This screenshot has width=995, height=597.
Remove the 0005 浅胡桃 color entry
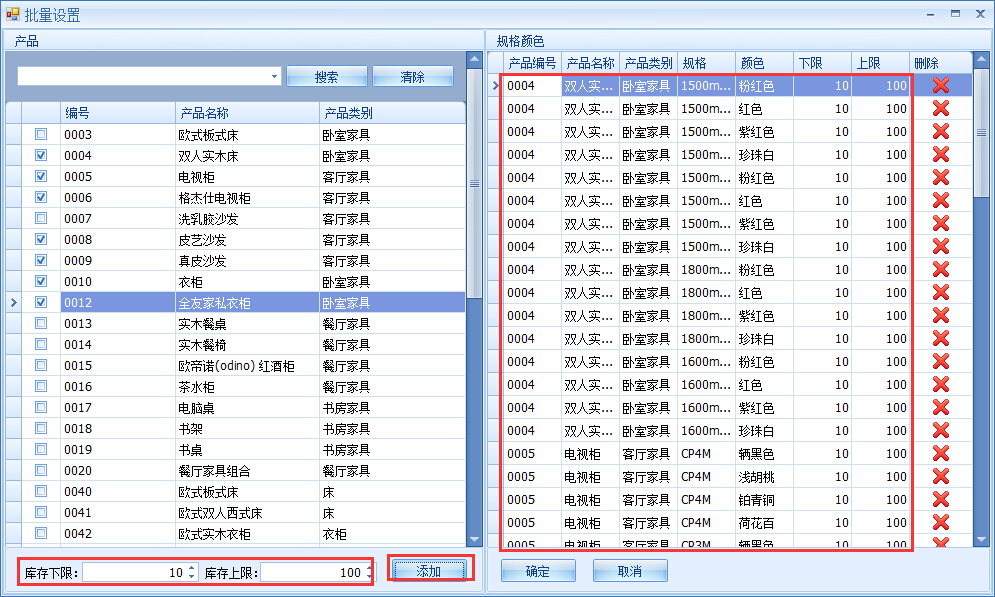[938, 477]
